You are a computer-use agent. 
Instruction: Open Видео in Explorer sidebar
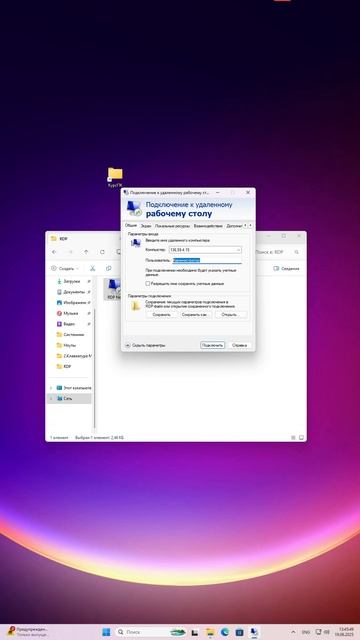point(69,324)
